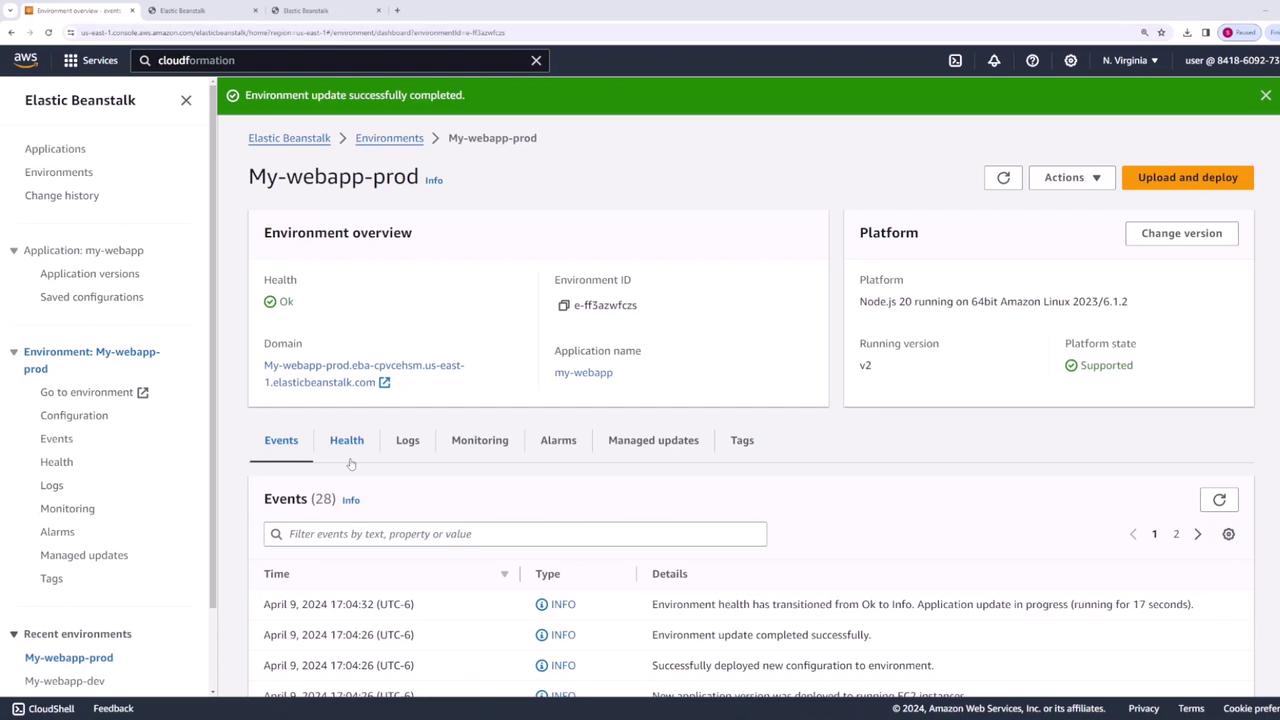Collapse the Environment: My-webapp-prod sidebar section
The height and width of the screenshot is (720, 1280).
coord(14,352)
